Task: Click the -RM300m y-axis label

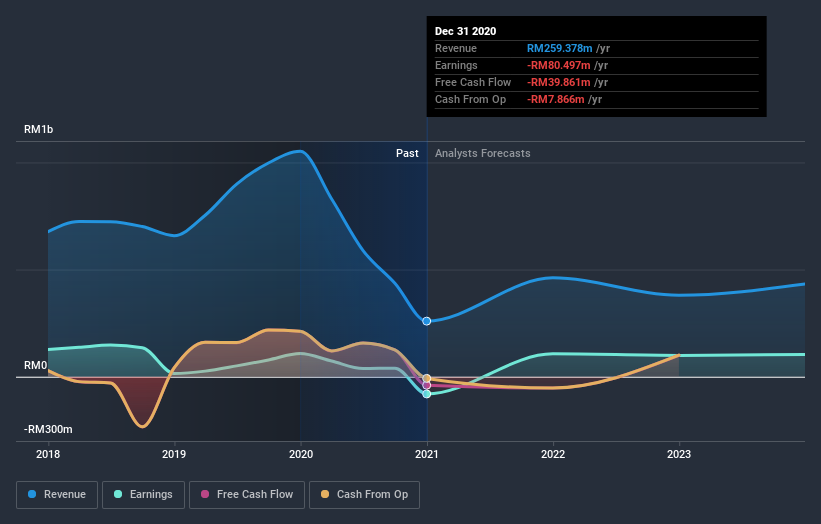Action: point(48,429)
